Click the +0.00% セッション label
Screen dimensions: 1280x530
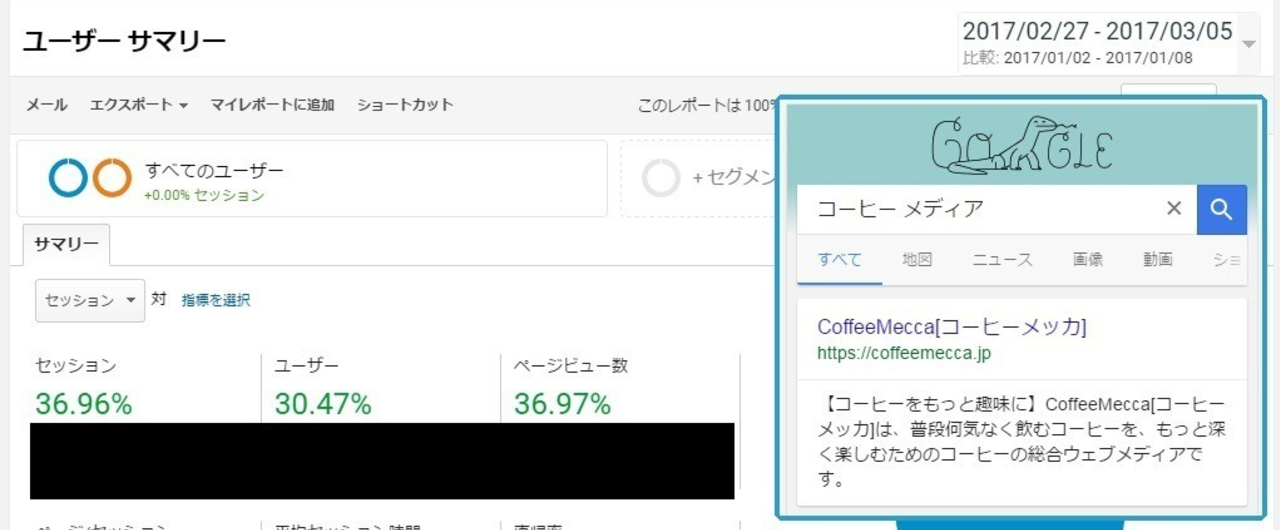204,196
